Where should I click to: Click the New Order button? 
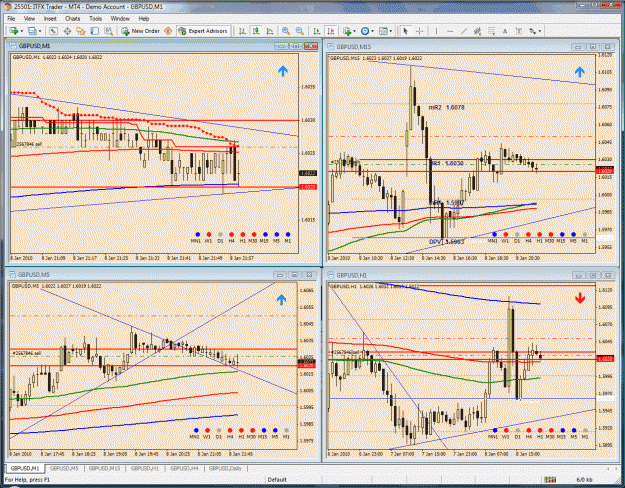pos(141,31)
